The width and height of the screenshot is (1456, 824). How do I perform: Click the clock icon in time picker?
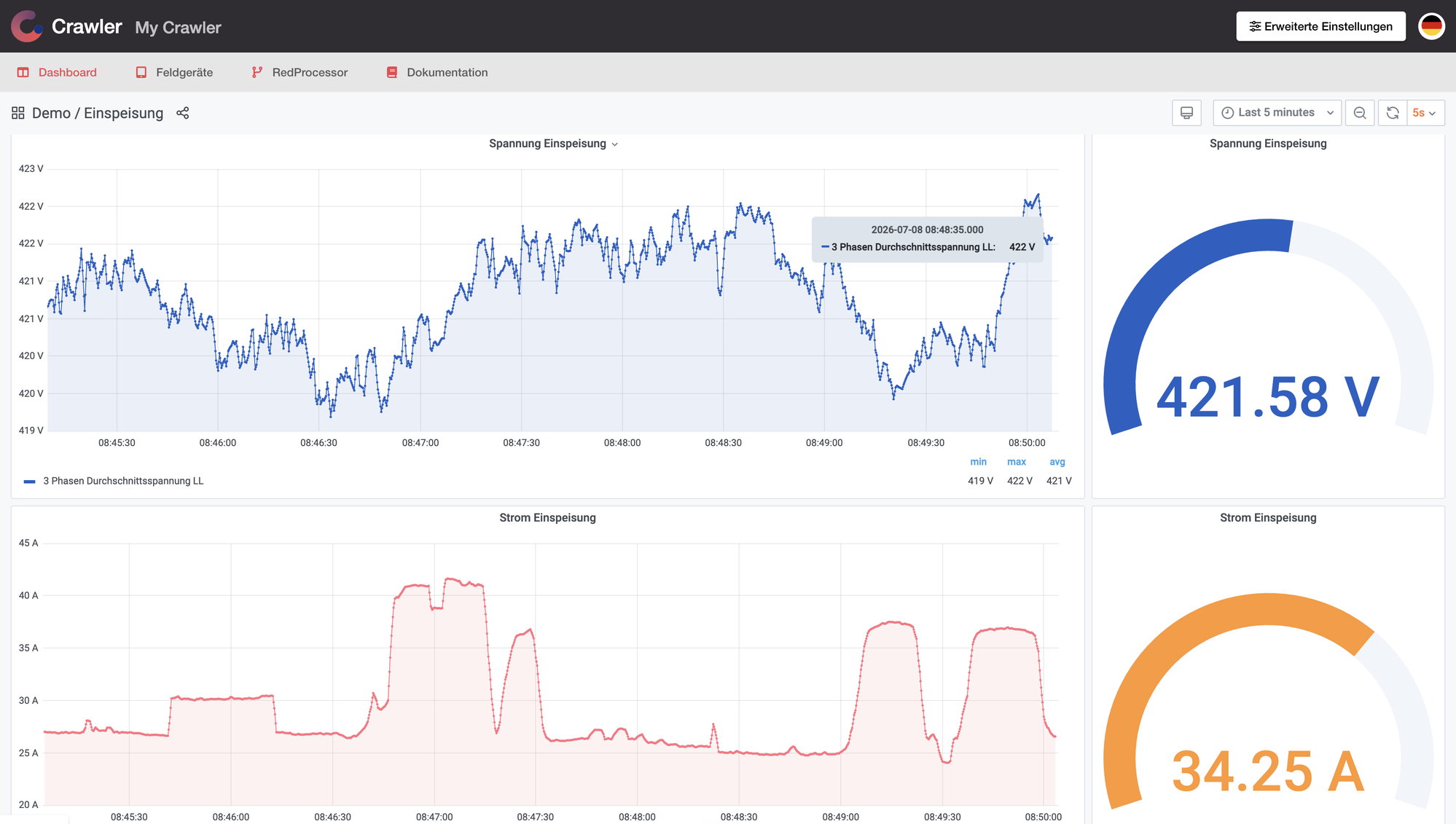pos(1228,113)
